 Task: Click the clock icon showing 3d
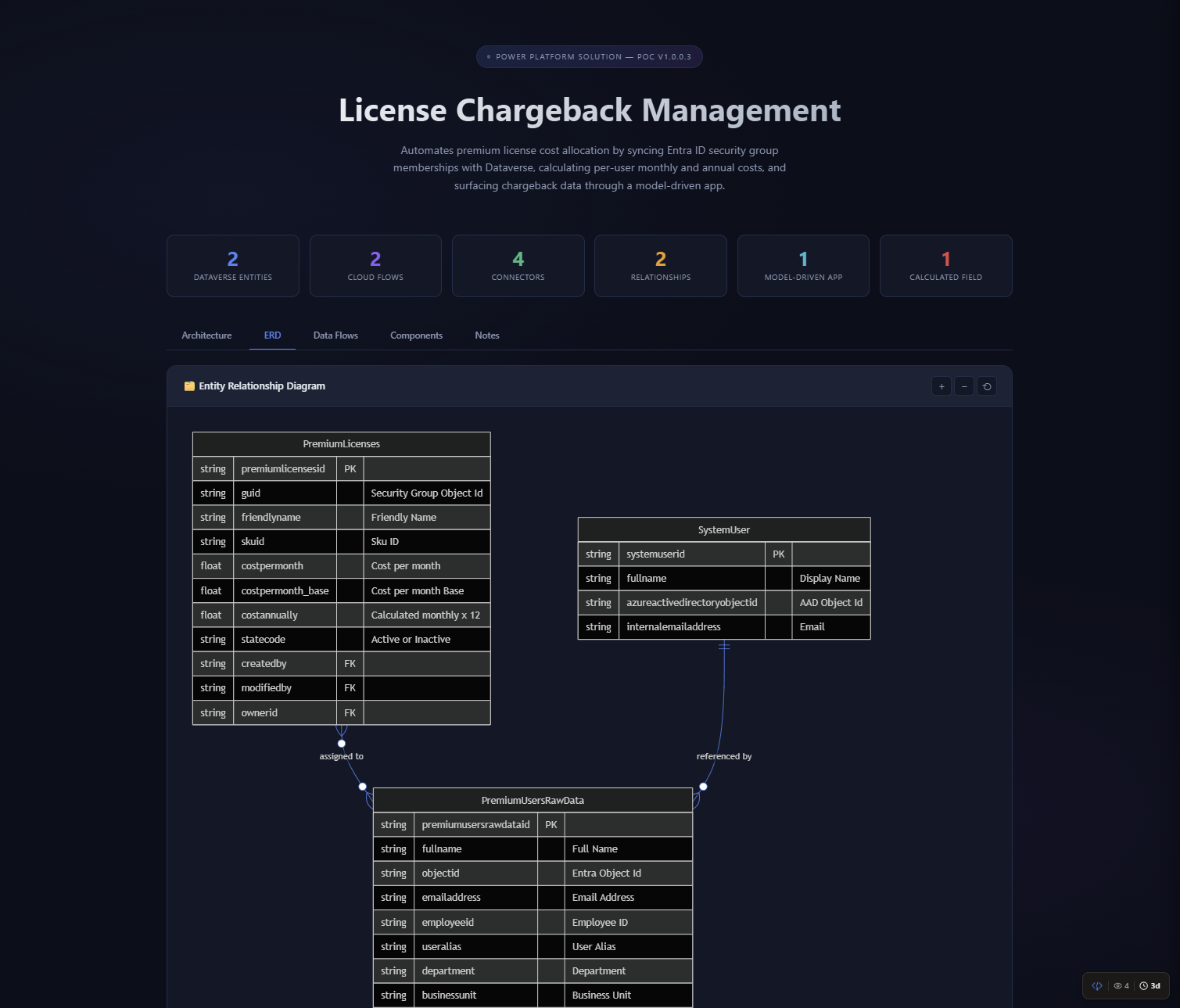pos(1142,986)
